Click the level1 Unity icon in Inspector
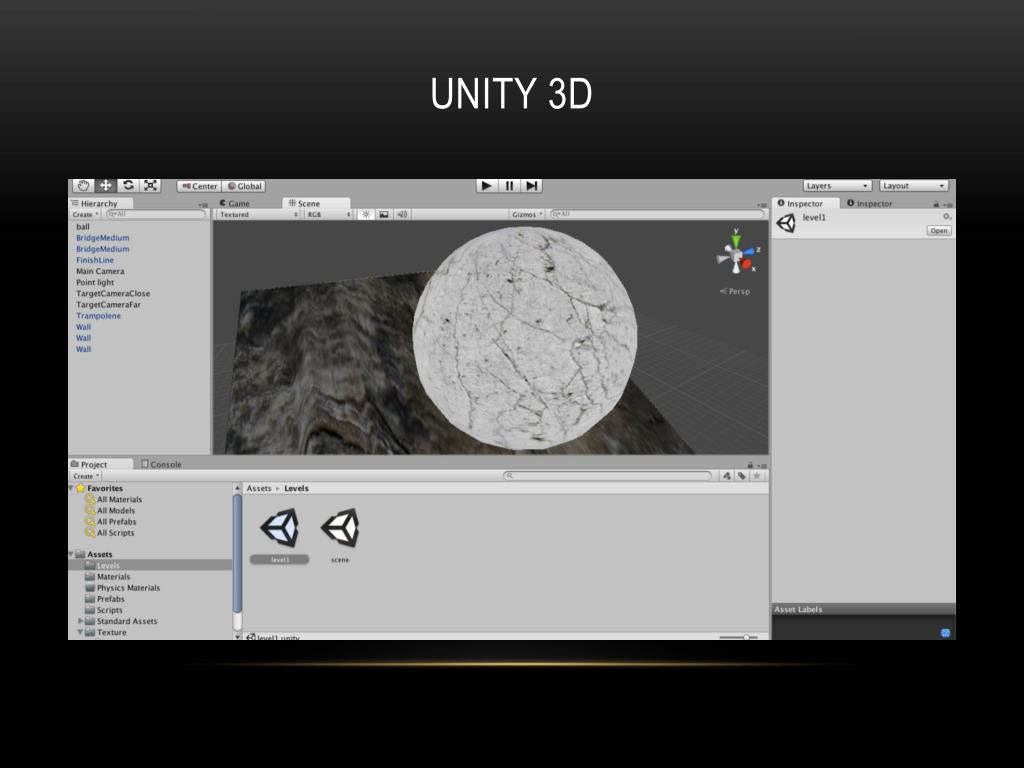 786,223
